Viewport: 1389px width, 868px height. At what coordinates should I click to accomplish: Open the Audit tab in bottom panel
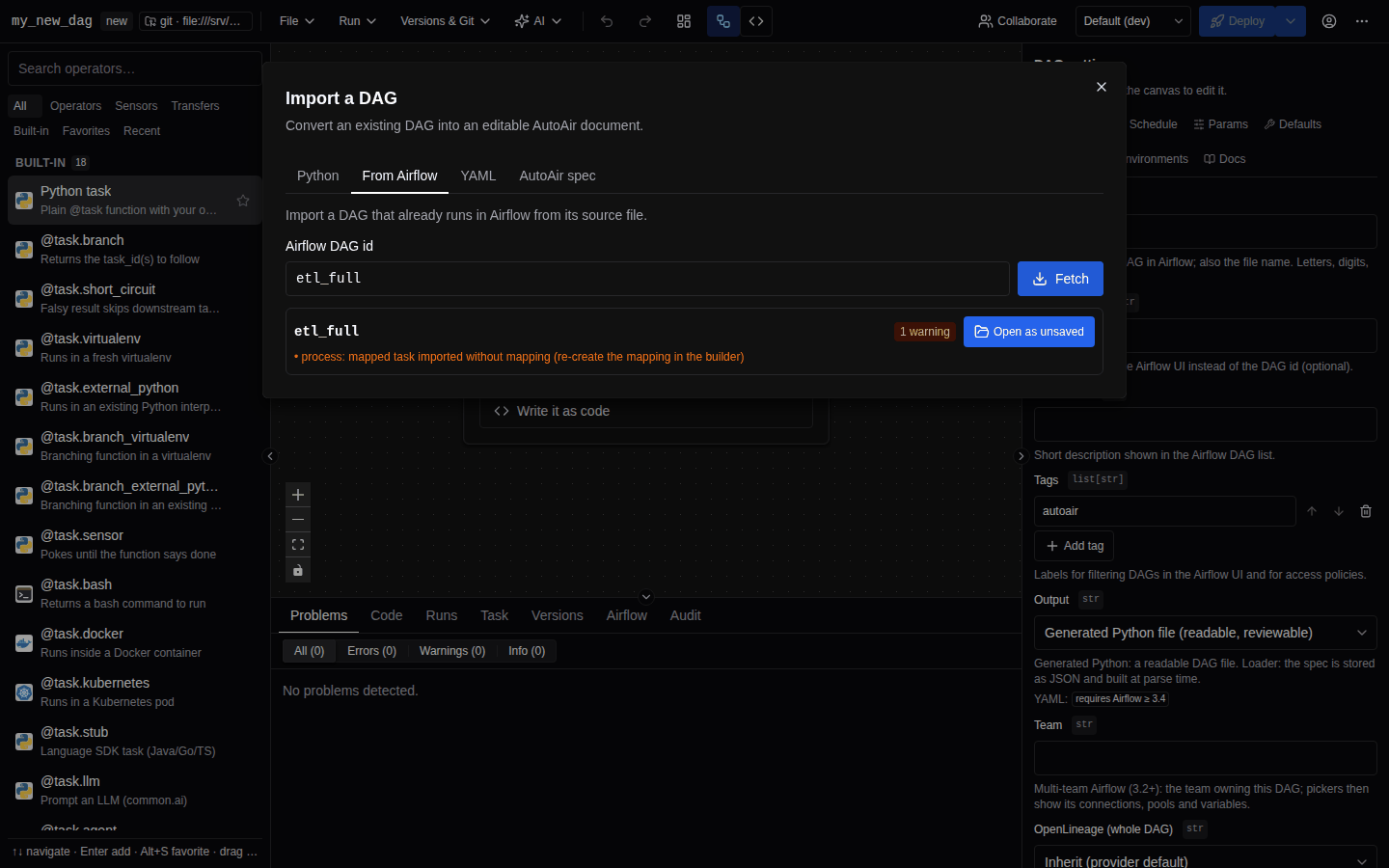point(686,615)
